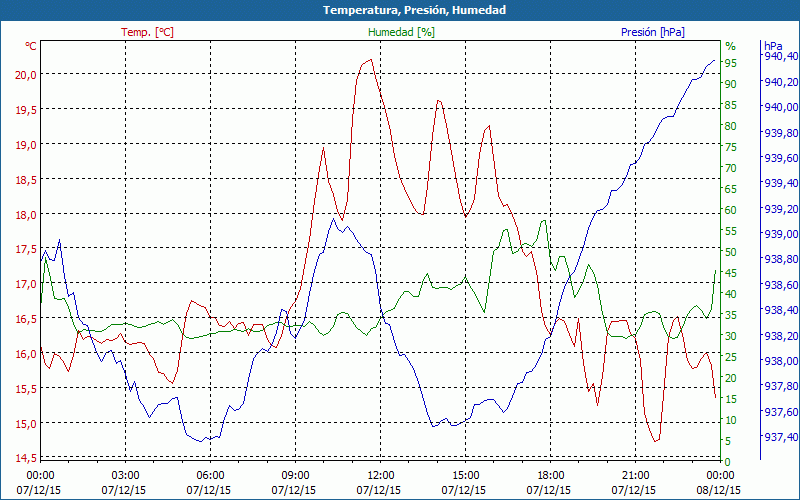Click the time axis label '09:00'
The image size is (800, 500).
[295, 476]
